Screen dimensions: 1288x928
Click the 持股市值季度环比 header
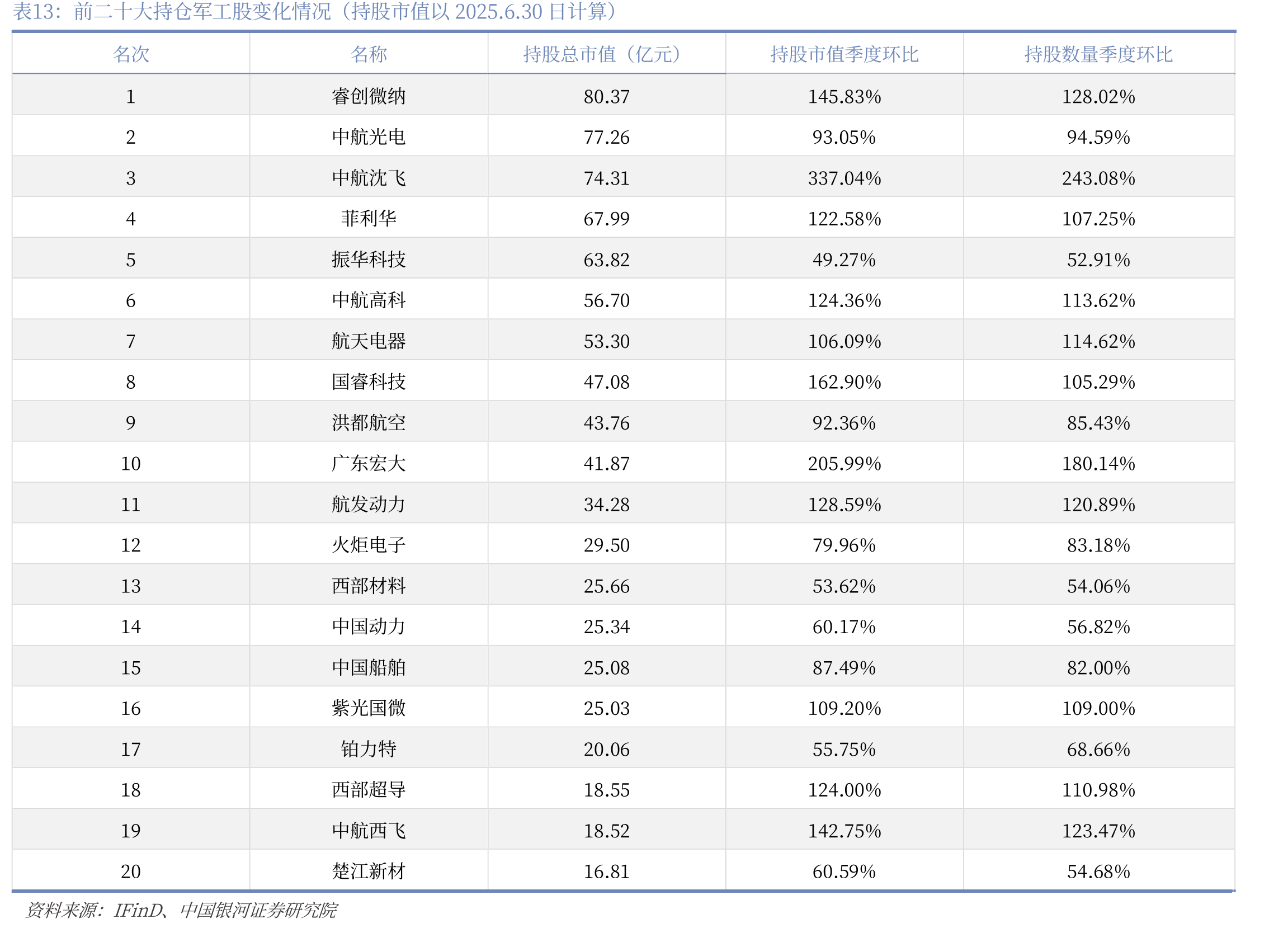(x=844, y=54)
